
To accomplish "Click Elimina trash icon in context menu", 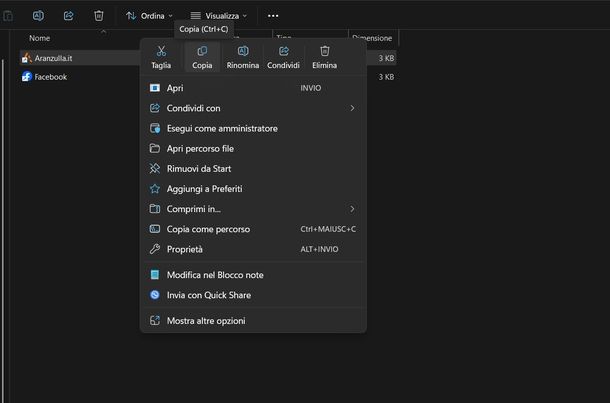I will coord(324,51).
